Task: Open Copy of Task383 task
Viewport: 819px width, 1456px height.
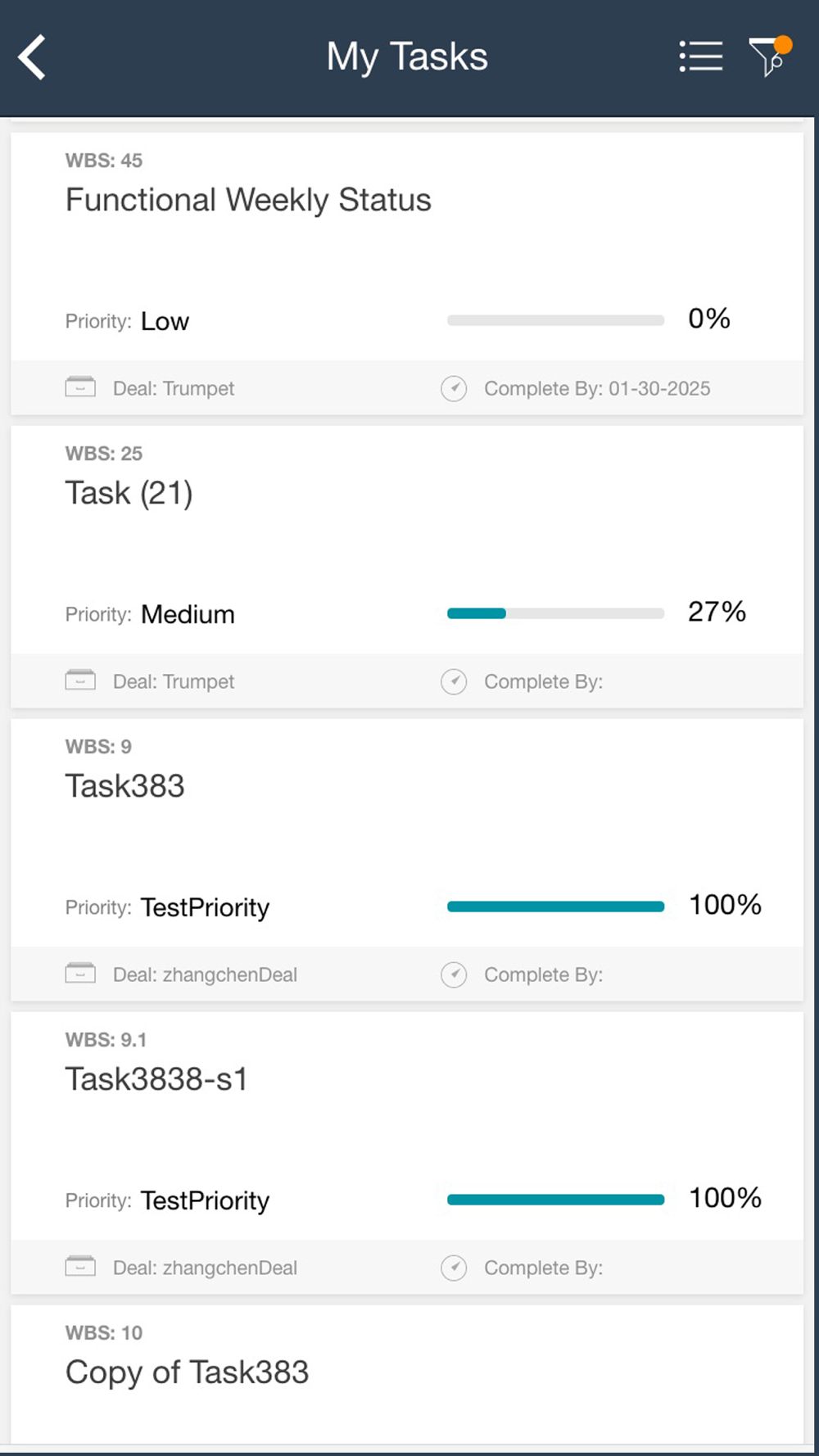Action: [188, 1372]
